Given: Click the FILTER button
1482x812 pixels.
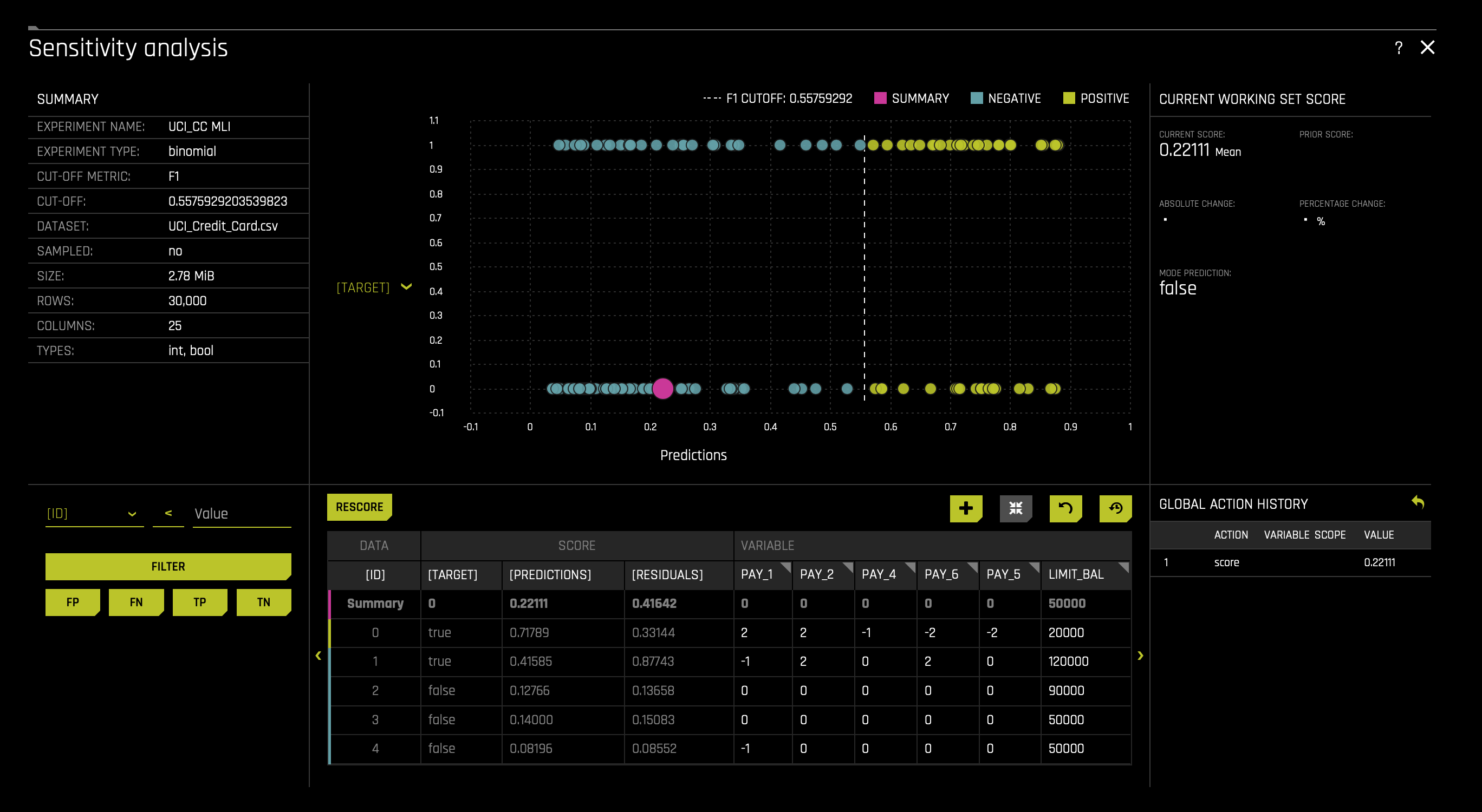Looking at the screenshot, I should click(x=168, y=566).
